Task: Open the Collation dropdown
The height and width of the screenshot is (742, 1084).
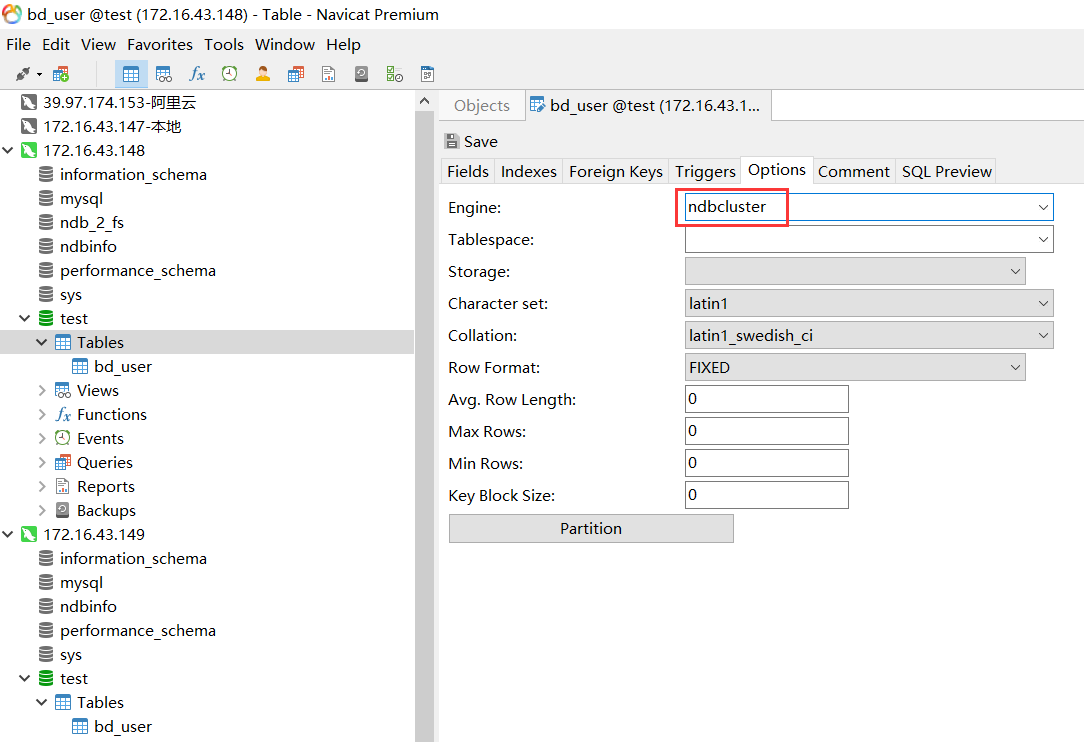Action: (x=1043, y=335)
